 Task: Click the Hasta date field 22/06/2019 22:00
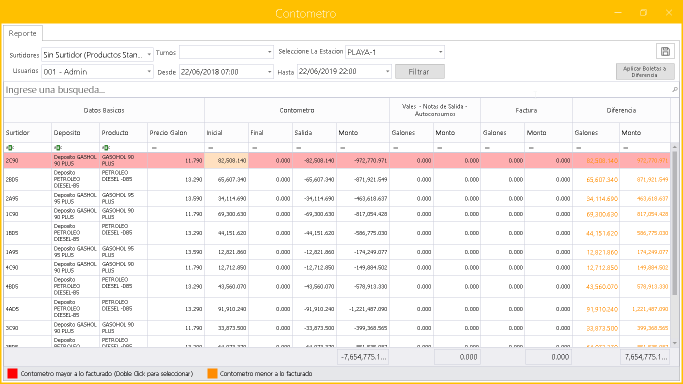(340, 71)
